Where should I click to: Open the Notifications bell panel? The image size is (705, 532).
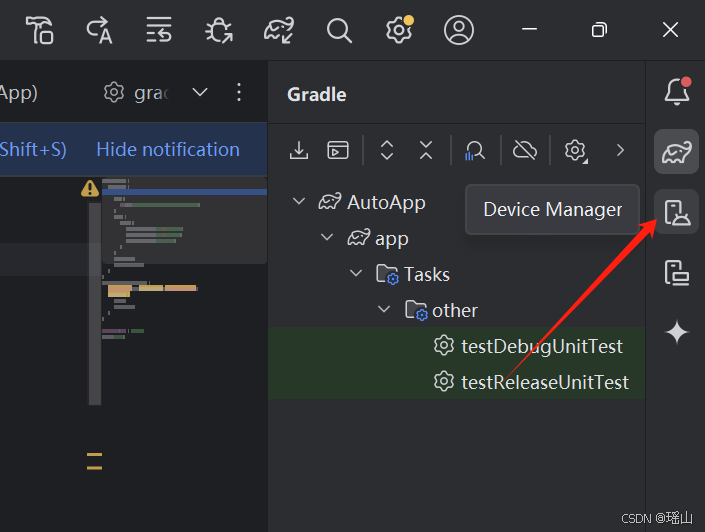click(x=677, y=91)
